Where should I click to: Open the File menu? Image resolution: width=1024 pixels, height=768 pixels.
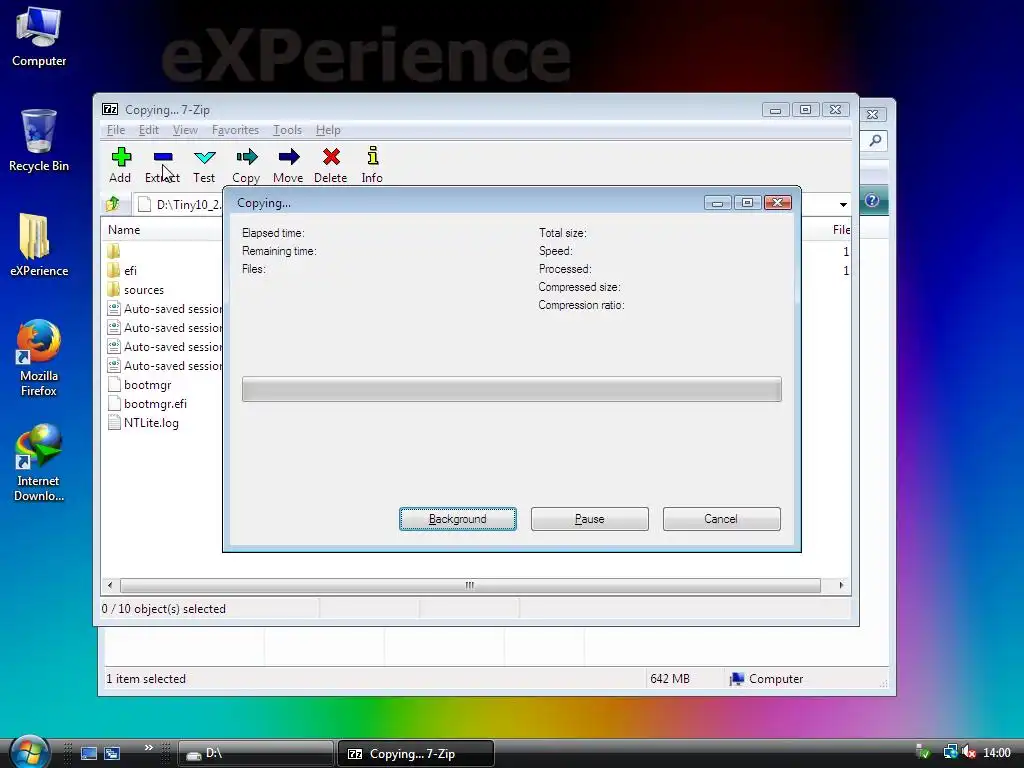point(116,130)
